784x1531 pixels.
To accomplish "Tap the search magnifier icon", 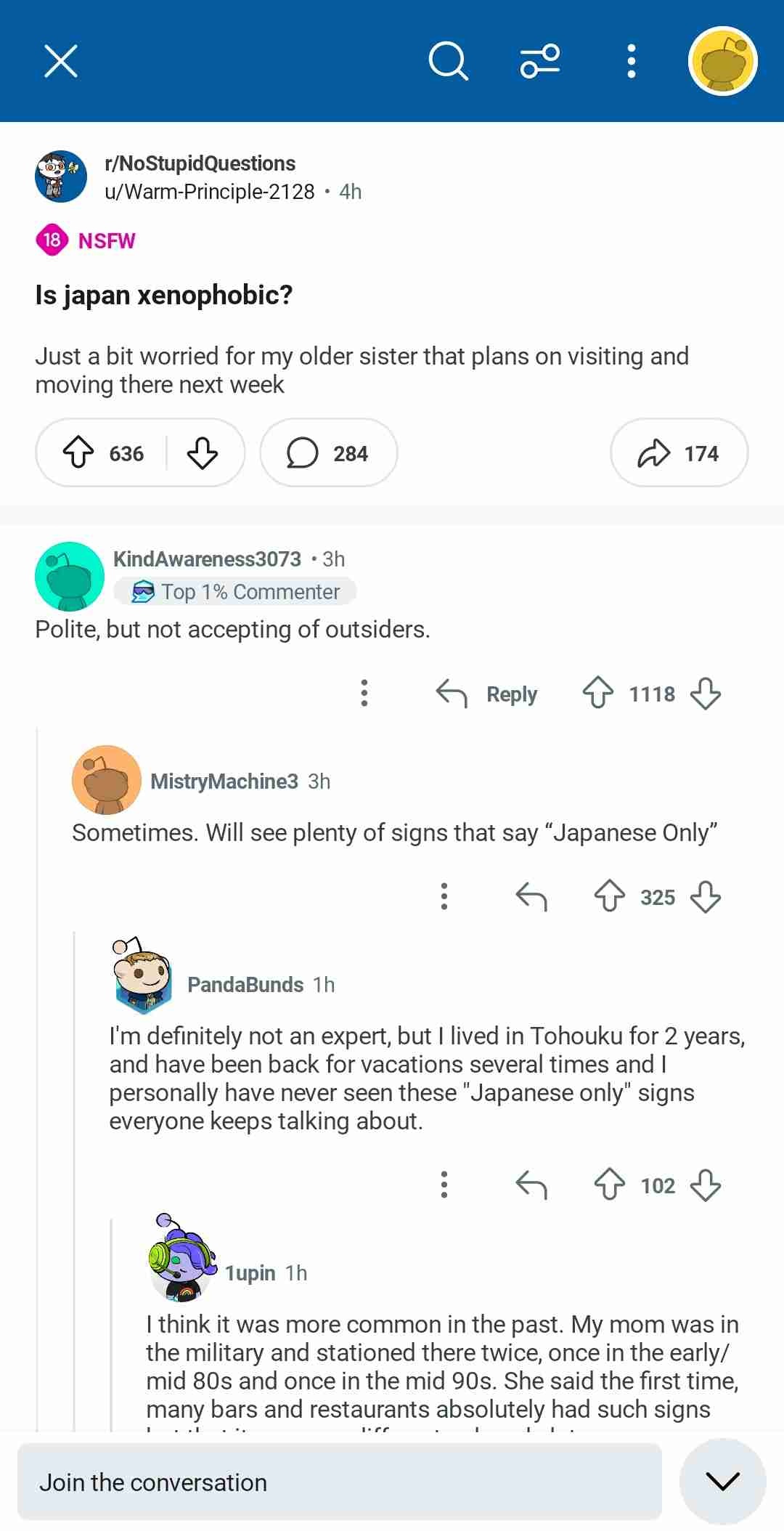I will (x=448, y=61).
